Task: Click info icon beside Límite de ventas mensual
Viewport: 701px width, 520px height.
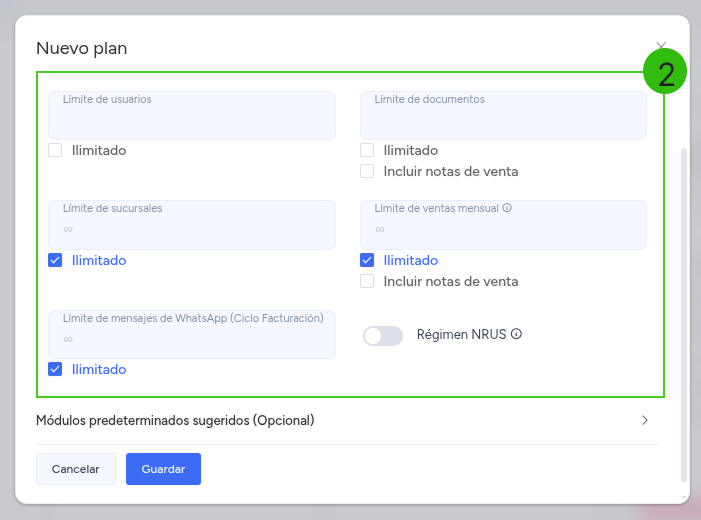Action: click(x=507, y=208)
